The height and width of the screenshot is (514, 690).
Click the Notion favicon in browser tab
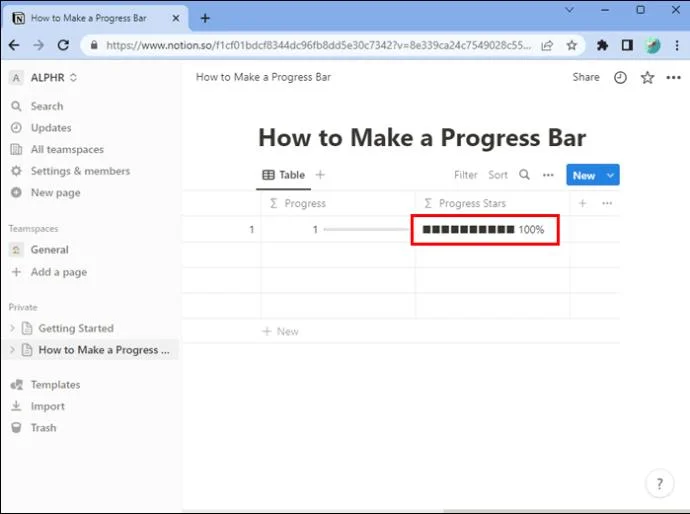tap(18, 18)
